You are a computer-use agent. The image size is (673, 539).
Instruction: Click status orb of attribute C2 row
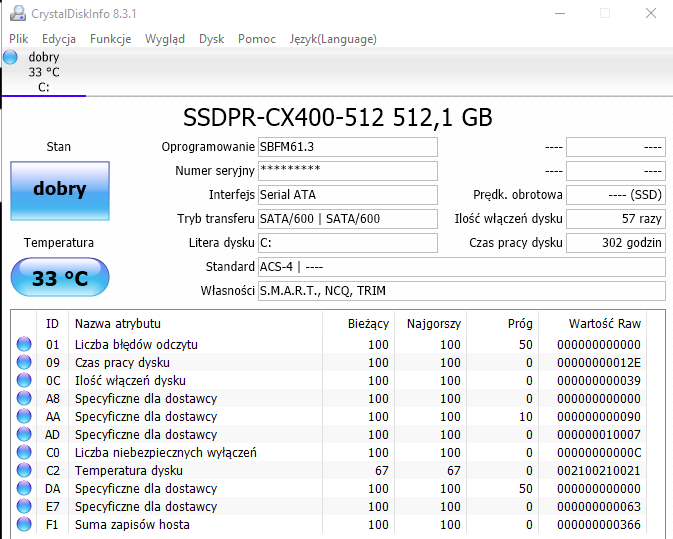coord(24,470)
